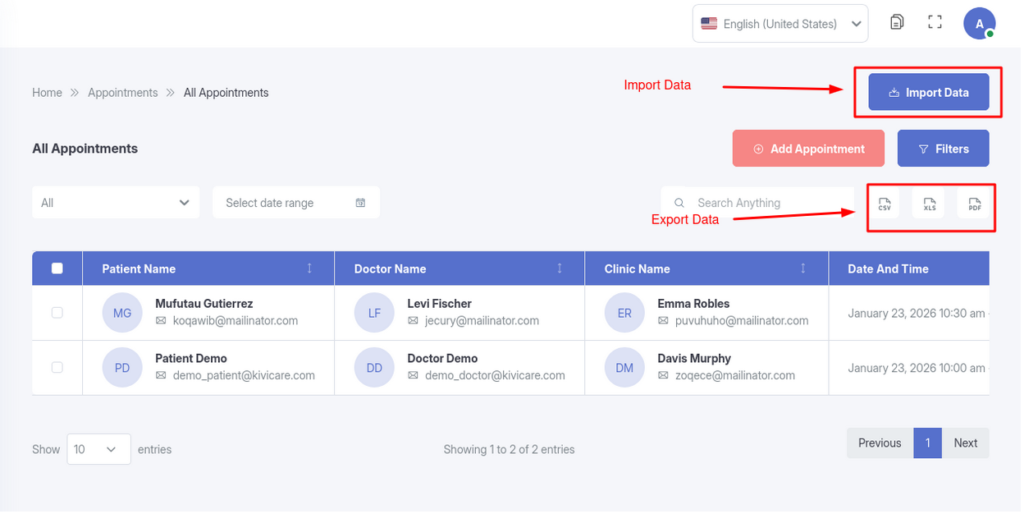This screenshot has height=514, width=1024.
Task: Open the entries-per-page dropdown showing 10
Action: 98,449
